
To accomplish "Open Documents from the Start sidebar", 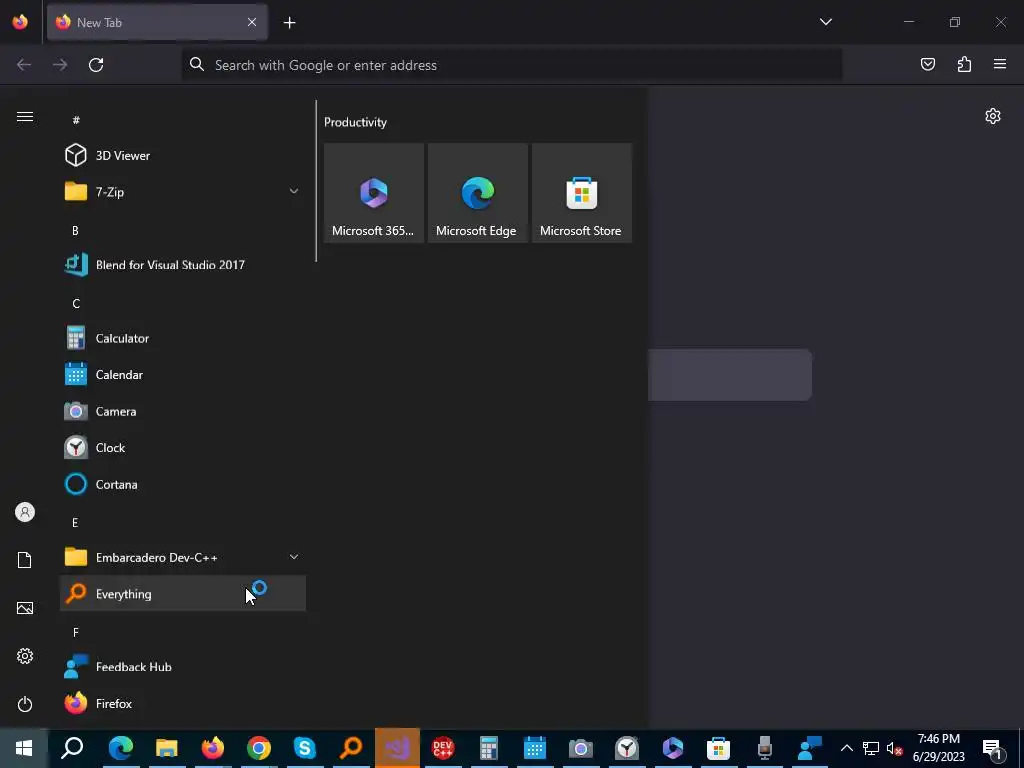I will point(25,560).
